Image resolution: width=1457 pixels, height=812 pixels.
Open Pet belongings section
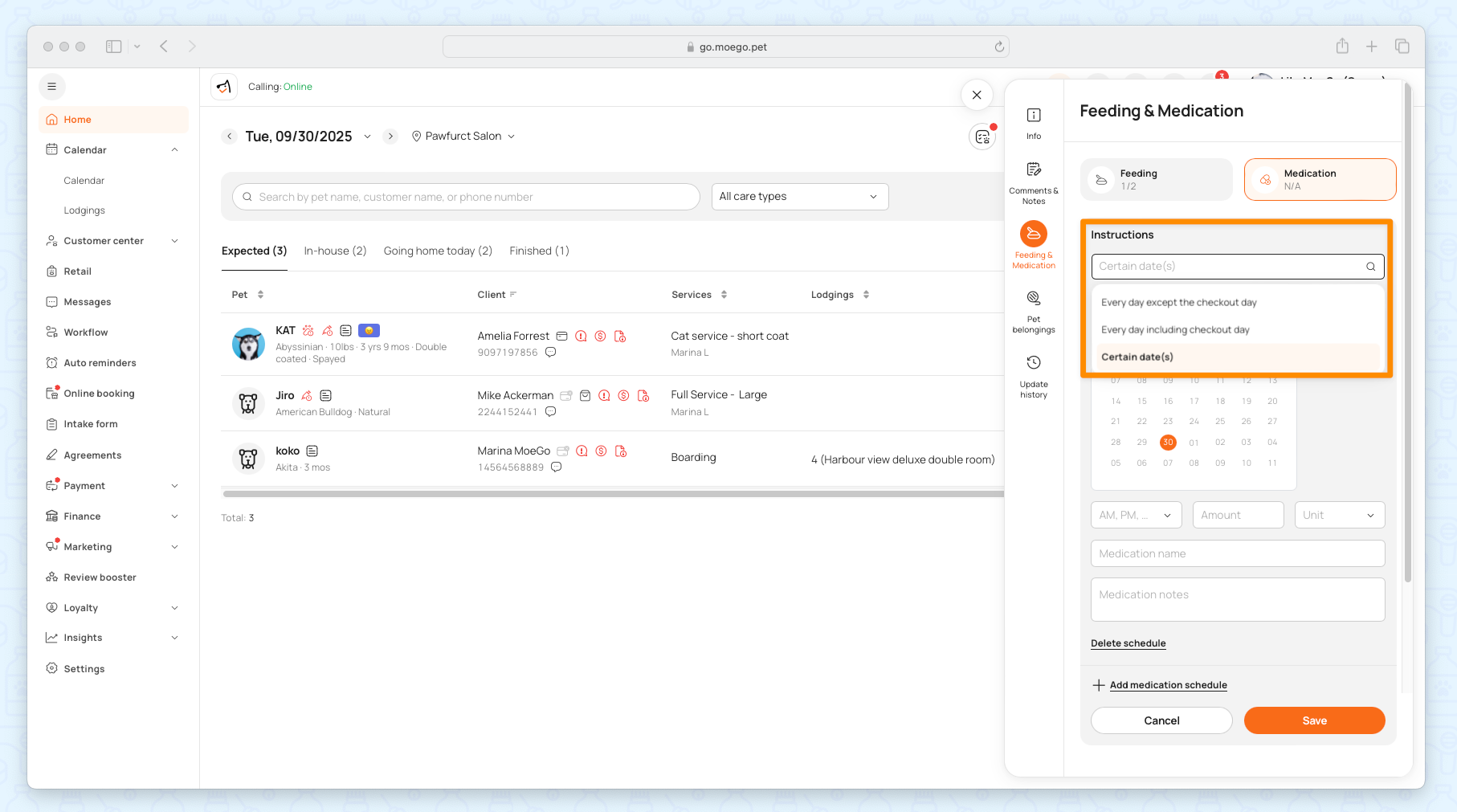(x=1034, y=311)
